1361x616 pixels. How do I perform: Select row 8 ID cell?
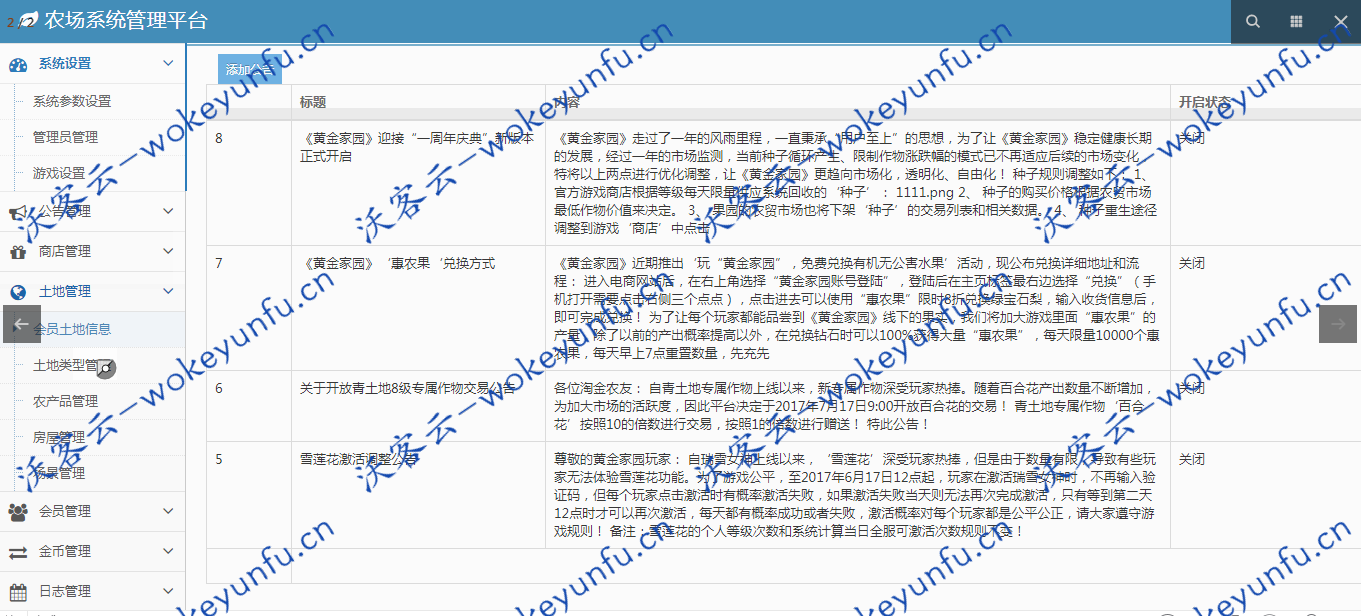tap(219, 138)
